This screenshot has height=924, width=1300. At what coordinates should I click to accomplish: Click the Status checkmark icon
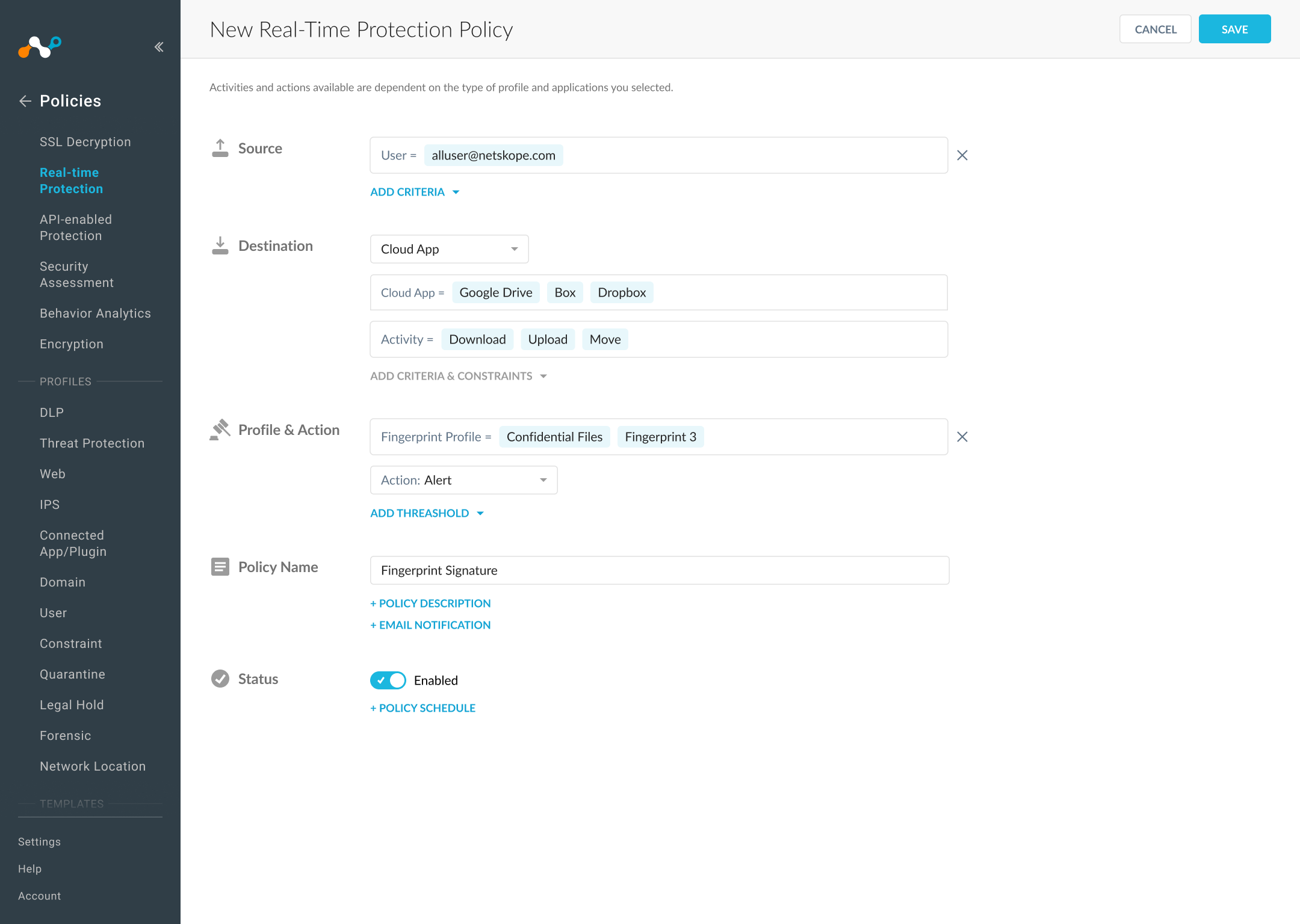tap(220, 679)
